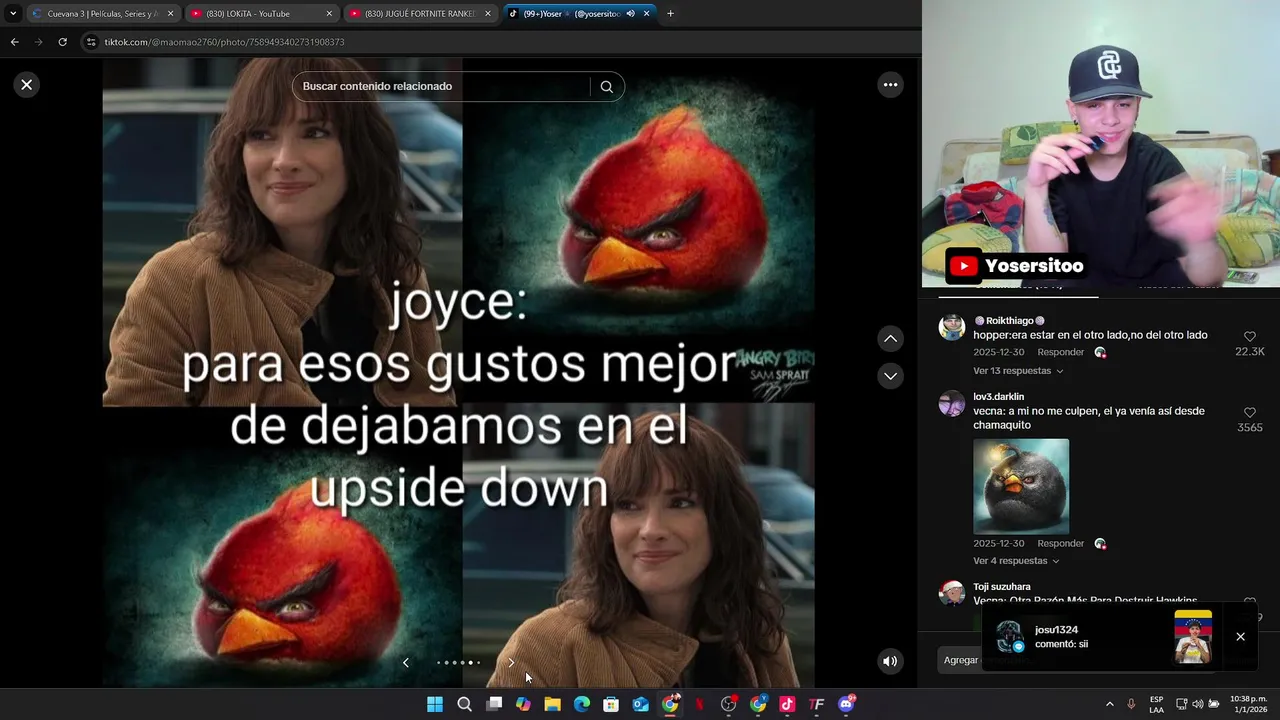Screen dimensions: 1280x720
Task: Open Windows Search from the taskbar
Action: (464, 704)
